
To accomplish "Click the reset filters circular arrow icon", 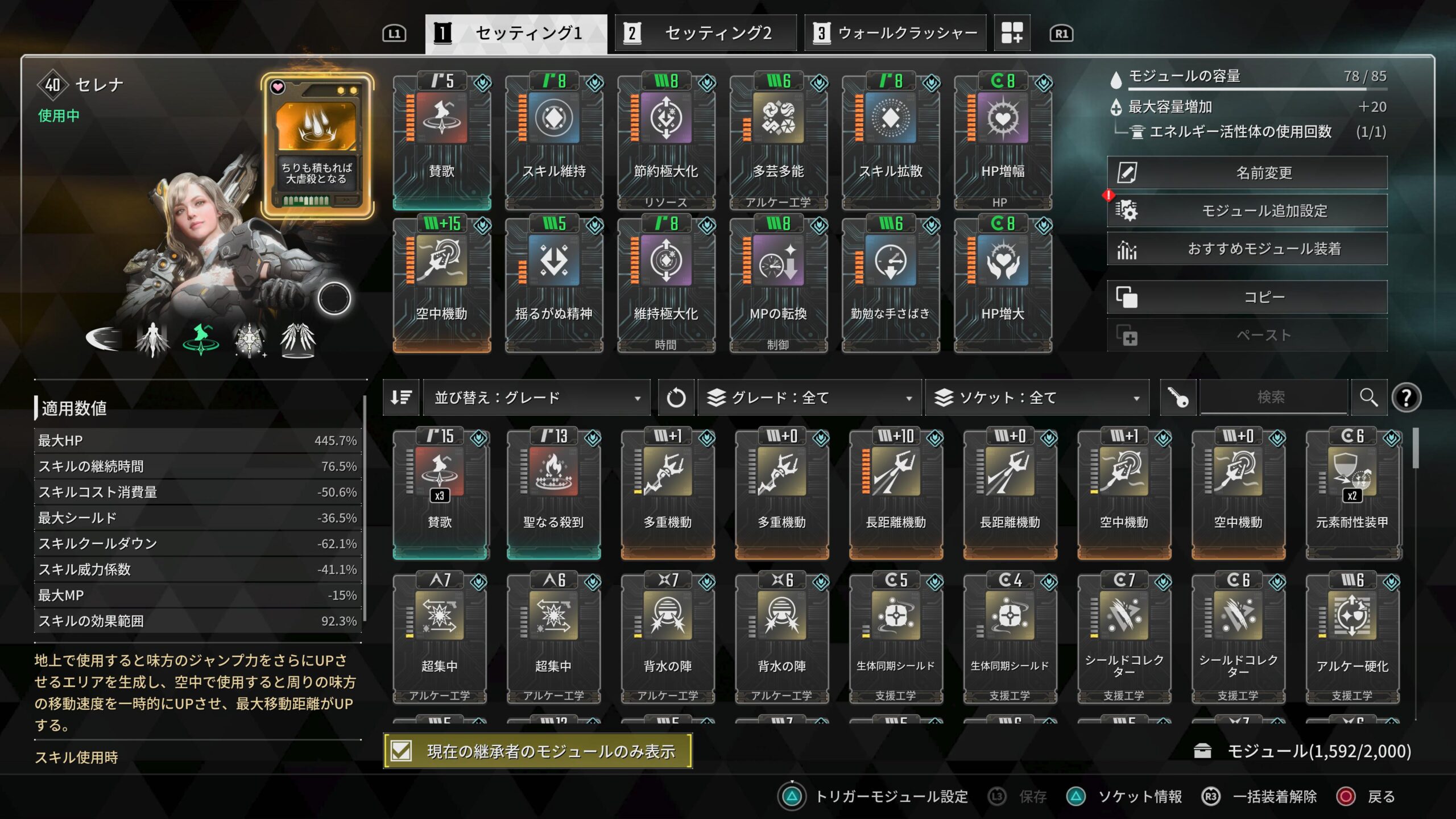I will [x=676, y=398].
